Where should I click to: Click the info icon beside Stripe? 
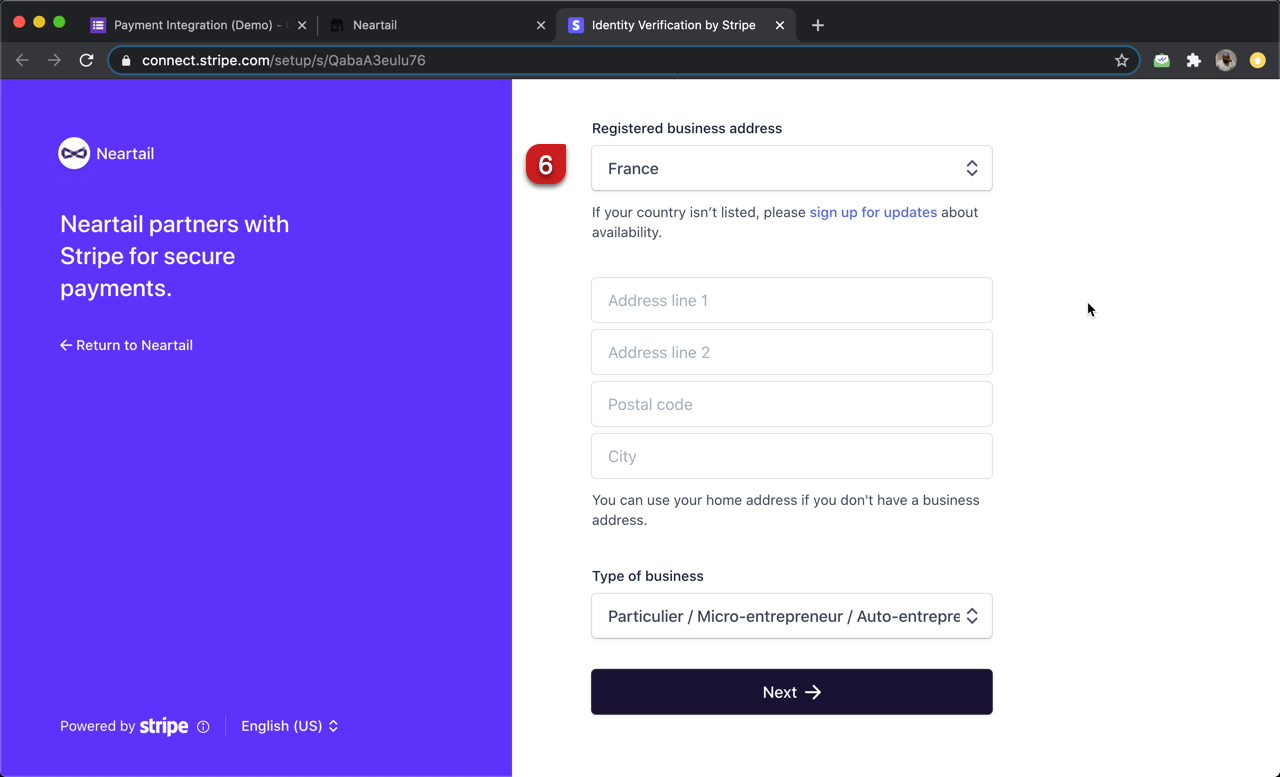[x=203, y=727]
